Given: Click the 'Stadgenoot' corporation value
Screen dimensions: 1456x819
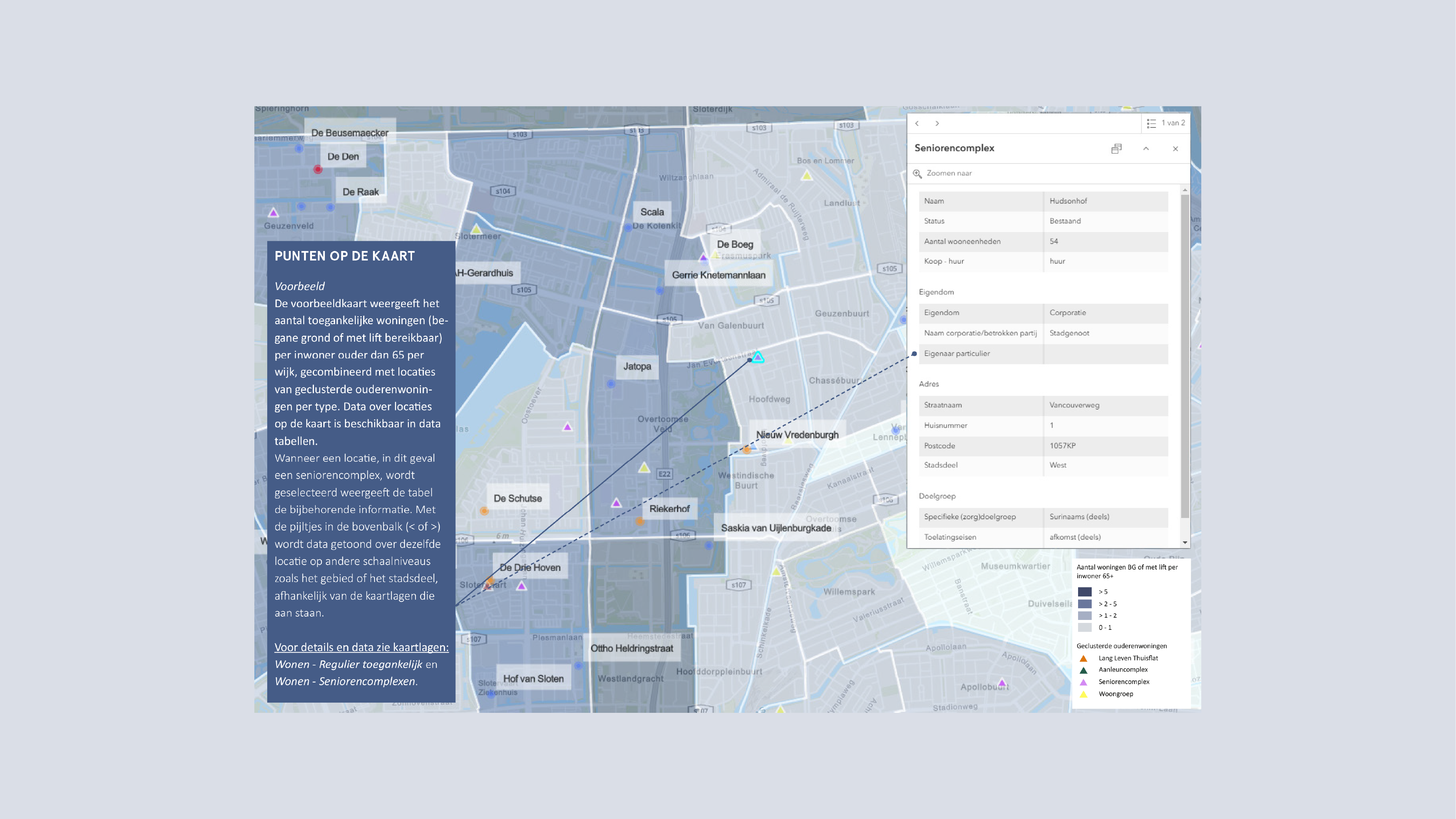Looking at the screenshot, I should coord(1069,333).
